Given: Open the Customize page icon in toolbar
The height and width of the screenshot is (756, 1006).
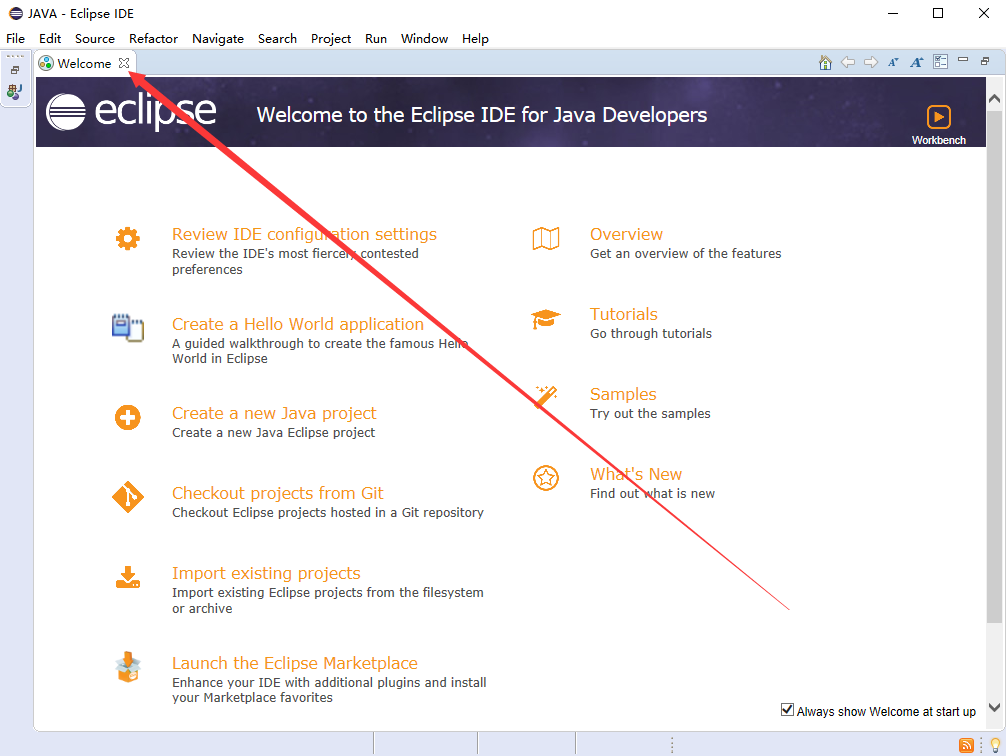Looking at the screenshot, I should point(941,62).
